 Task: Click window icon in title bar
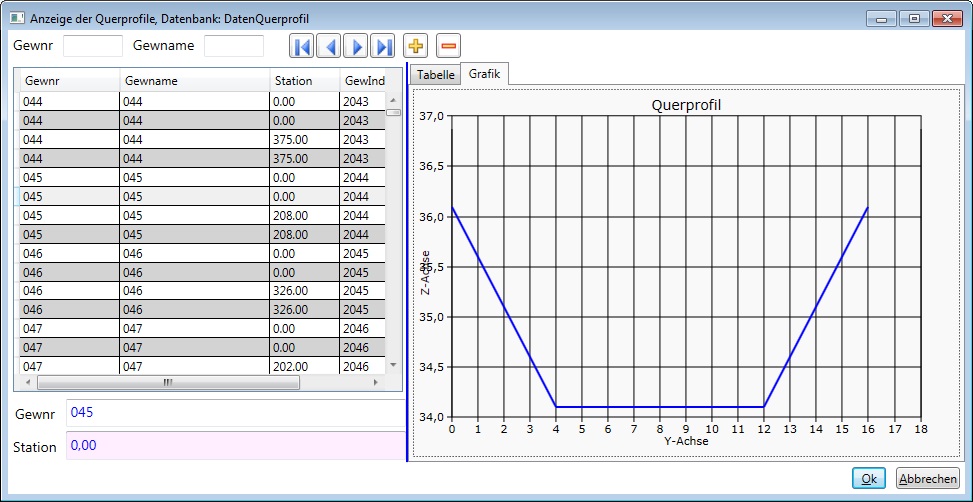pos(17,18)
